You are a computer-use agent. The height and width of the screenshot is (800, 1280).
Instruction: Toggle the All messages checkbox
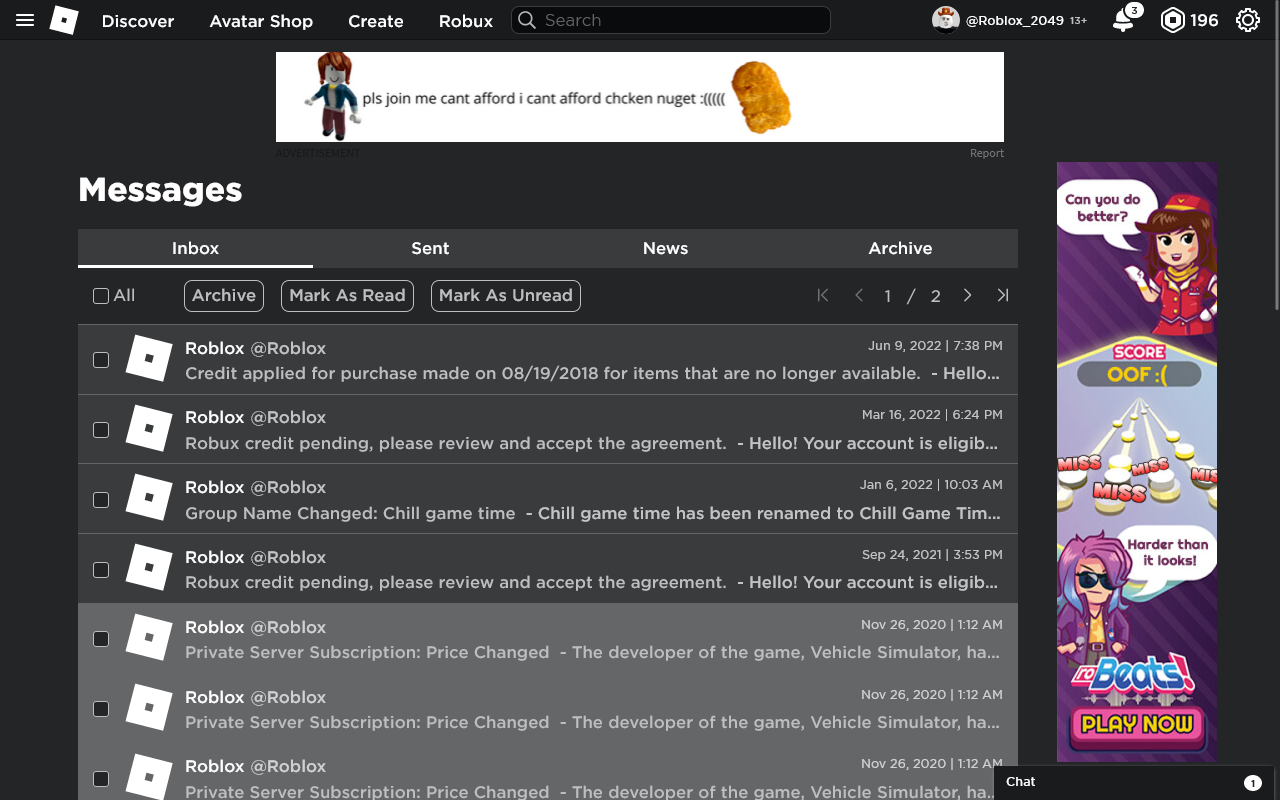[x=101, y=296]
